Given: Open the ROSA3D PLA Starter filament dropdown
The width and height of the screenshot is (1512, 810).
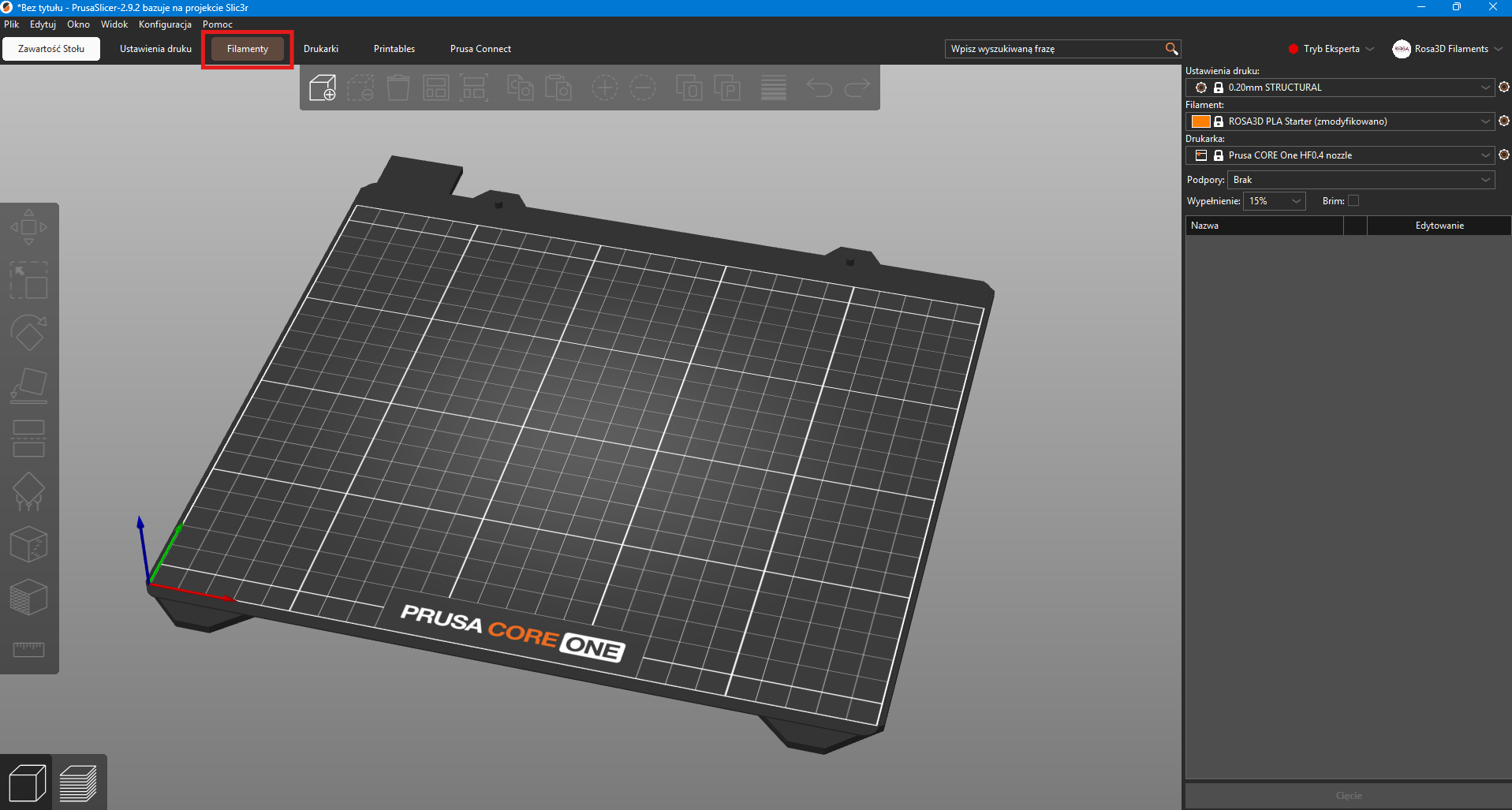Looking at the screenshot, I should (1340, 121).
